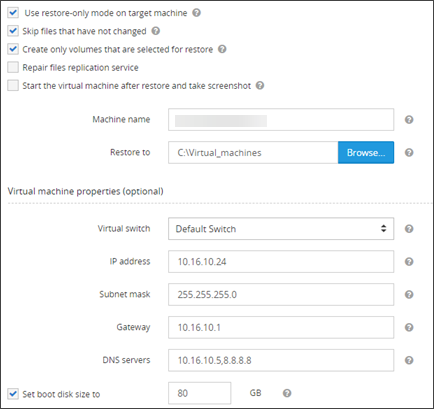Show help for Create only volumes option
This screenshot has height=409, width=434.
(x=222, y=49)
